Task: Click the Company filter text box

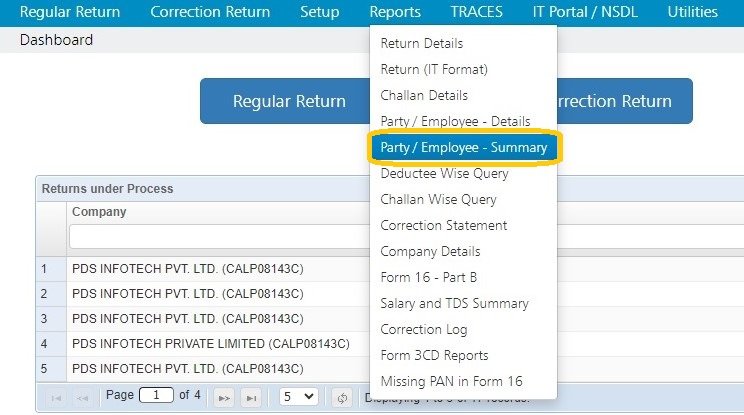Action: 218,237
